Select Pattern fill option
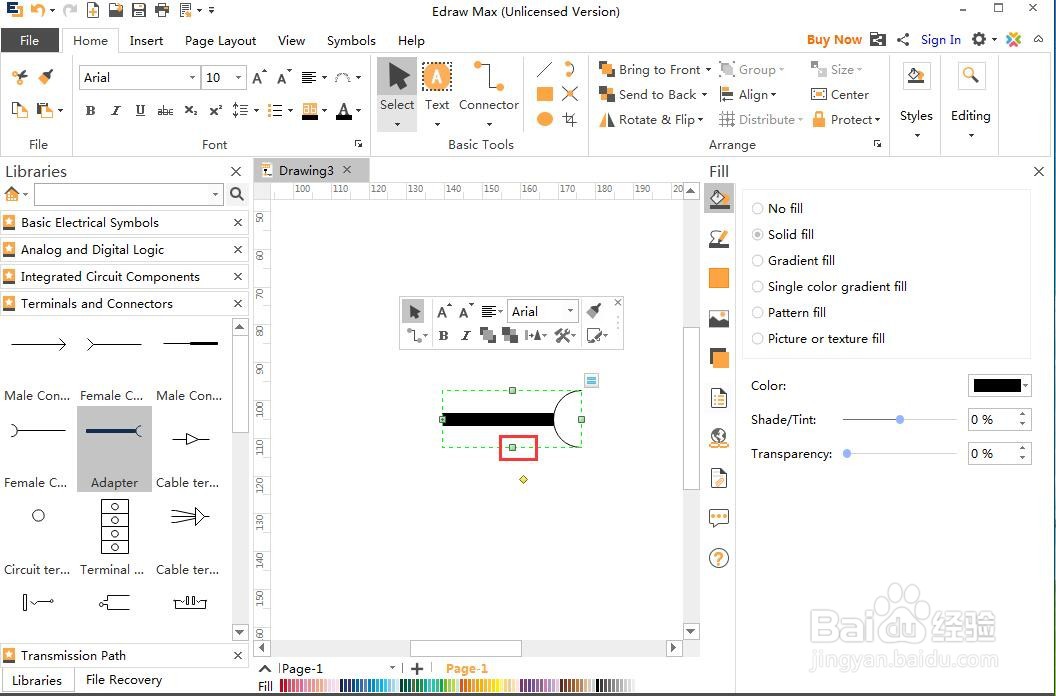The height and width of the screenshot is (696, 1056). point(789,313)
